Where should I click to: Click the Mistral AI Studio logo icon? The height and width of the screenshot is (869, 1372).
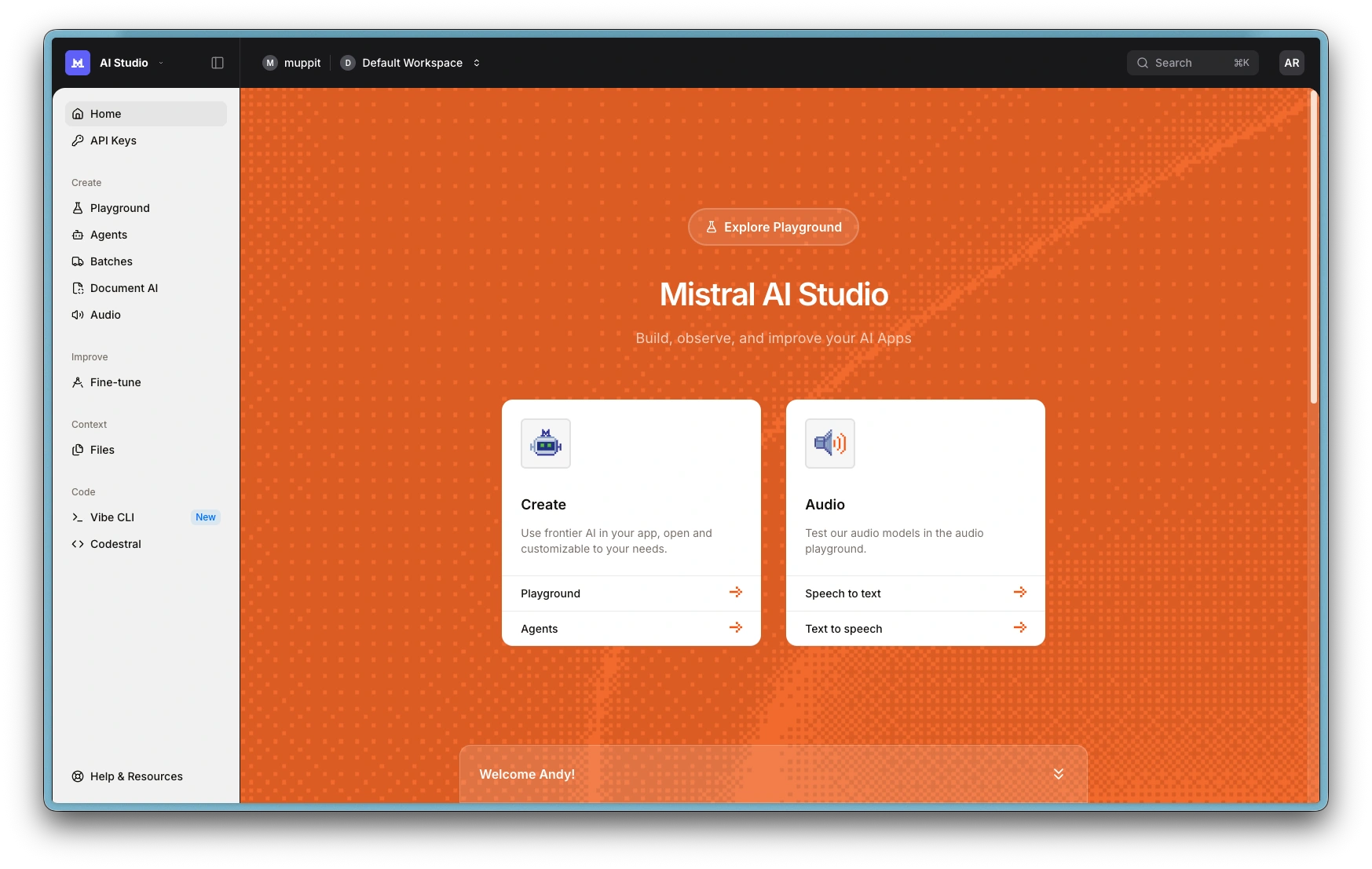(x=78, y=63)
